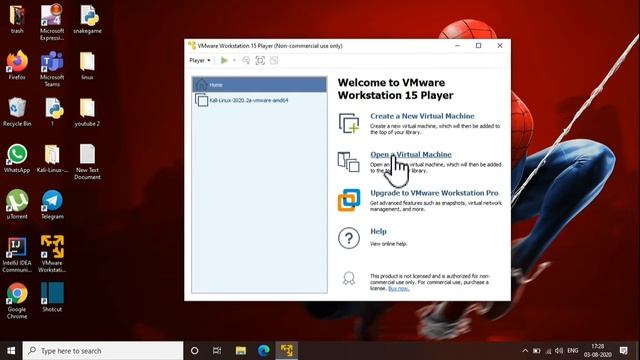
Task: Click the open virtual machine icon
Action: pyautogui.click(x=349, y=162)
